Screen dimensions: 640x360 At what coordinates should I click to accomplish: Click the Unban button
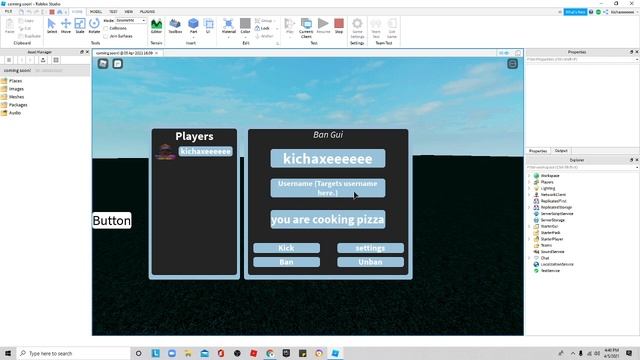(371, 262)
